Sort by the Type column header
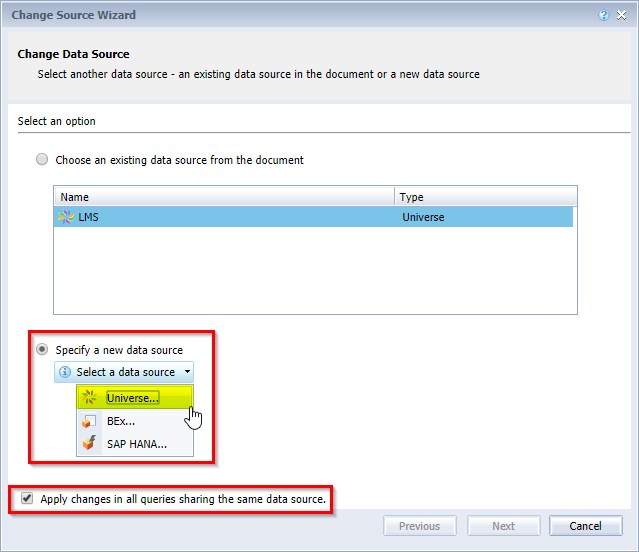This screenshot has width=639, height=552. pos(486,197)
